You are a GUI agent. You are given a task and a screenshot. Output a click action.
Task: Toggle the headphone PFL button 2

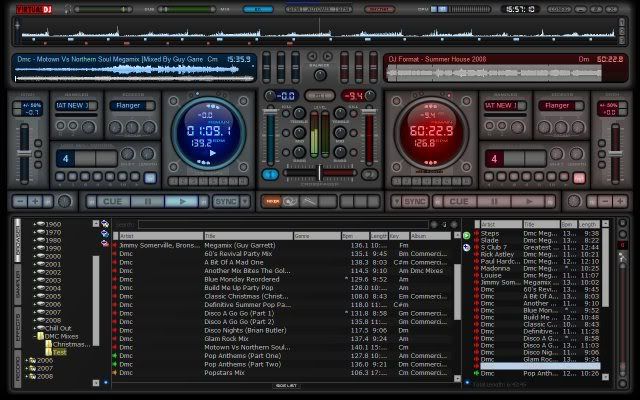369,175
